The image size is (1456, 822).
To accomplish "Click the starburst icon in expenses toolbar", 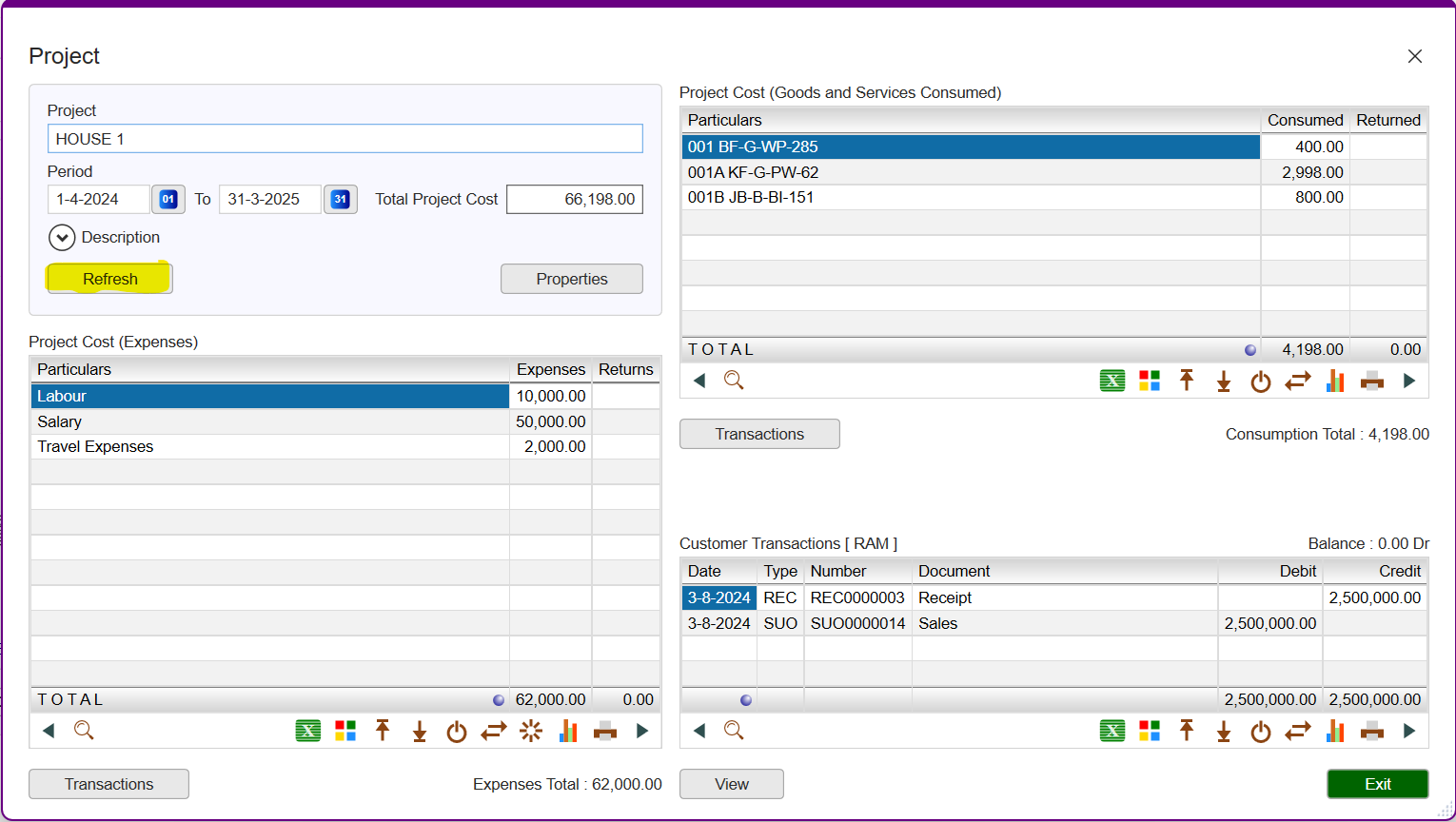I will (x=531, y=731).
